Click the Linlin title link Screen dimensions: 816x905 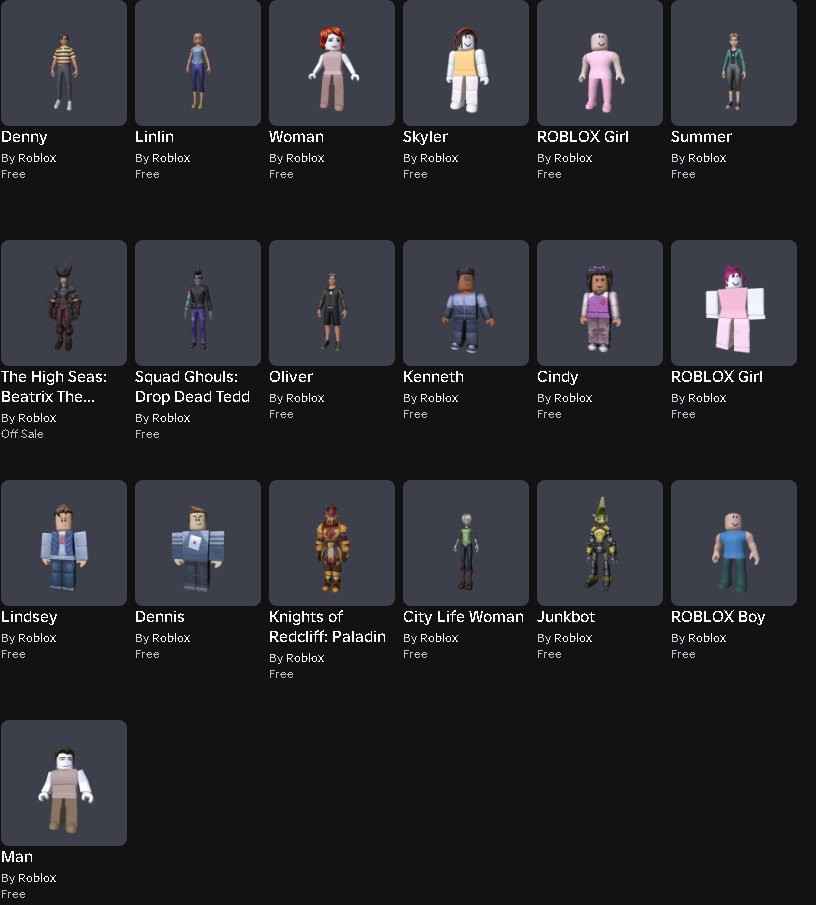pos(154,137)
